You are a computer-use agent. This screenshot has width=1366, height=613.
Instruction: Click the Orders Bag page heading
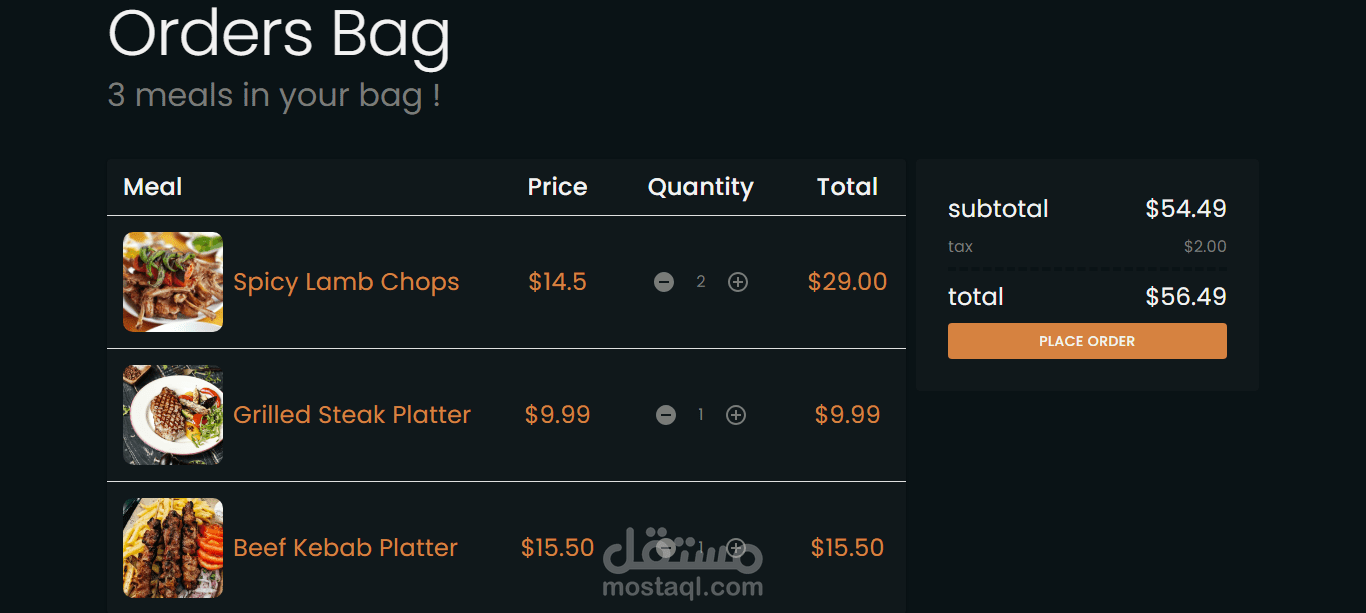tap(279, 36)
